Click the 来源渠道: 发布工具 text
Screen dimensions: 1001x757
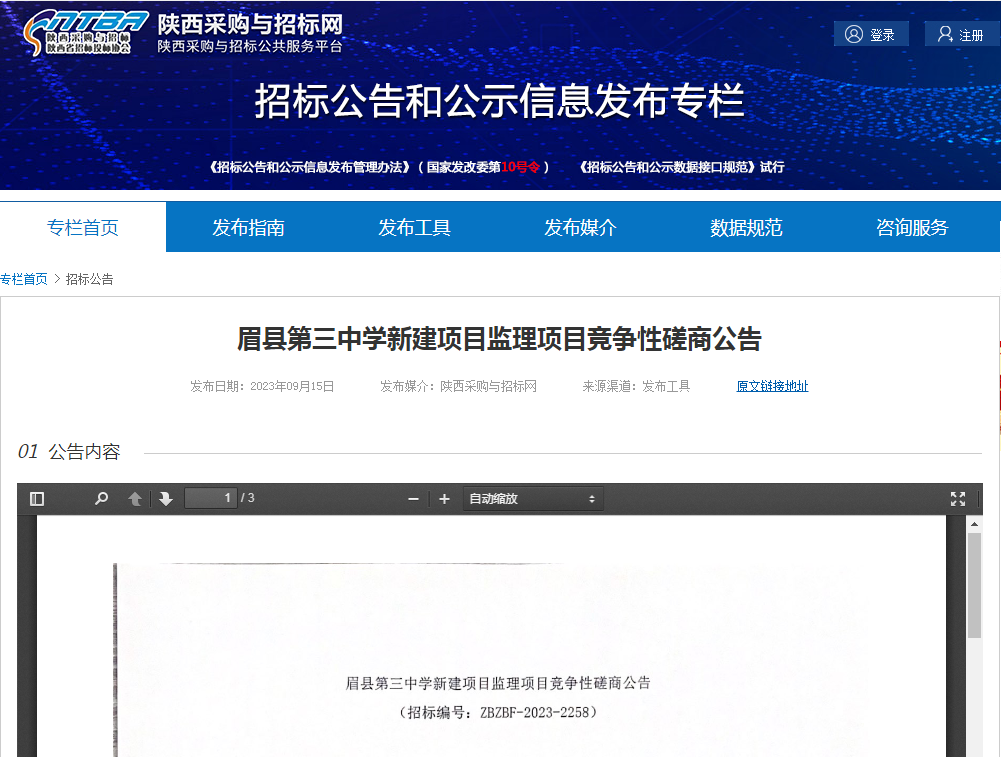click(x=636, y=386)
